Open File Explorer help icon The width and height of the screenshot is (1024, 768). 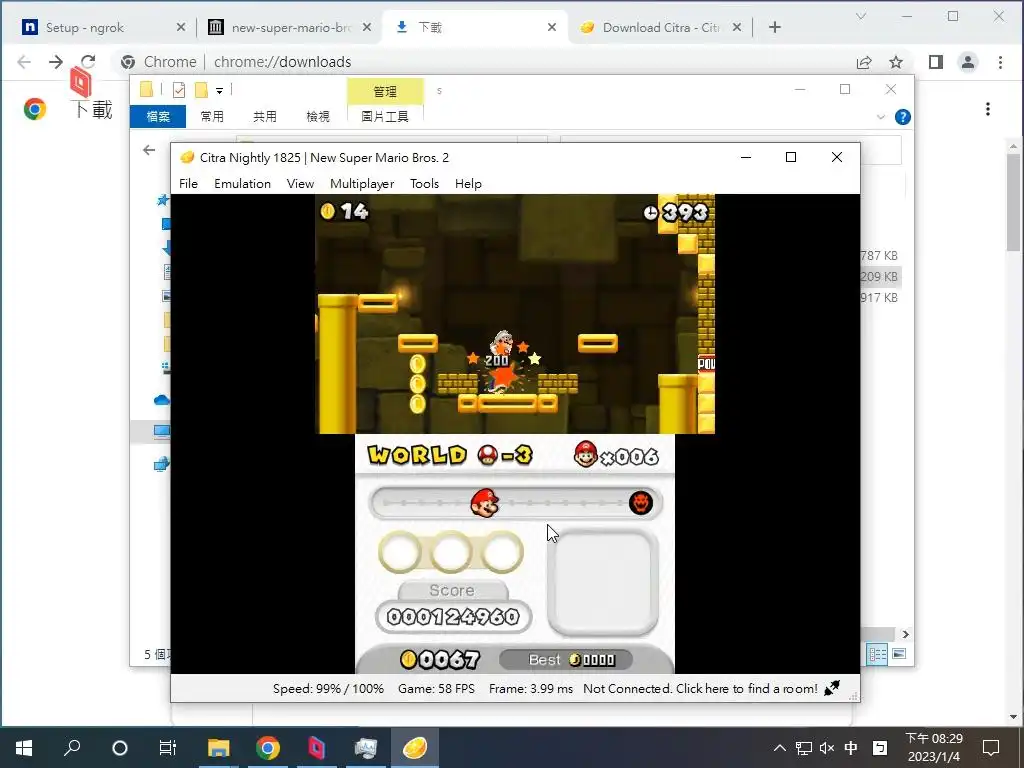click(903, 117)
